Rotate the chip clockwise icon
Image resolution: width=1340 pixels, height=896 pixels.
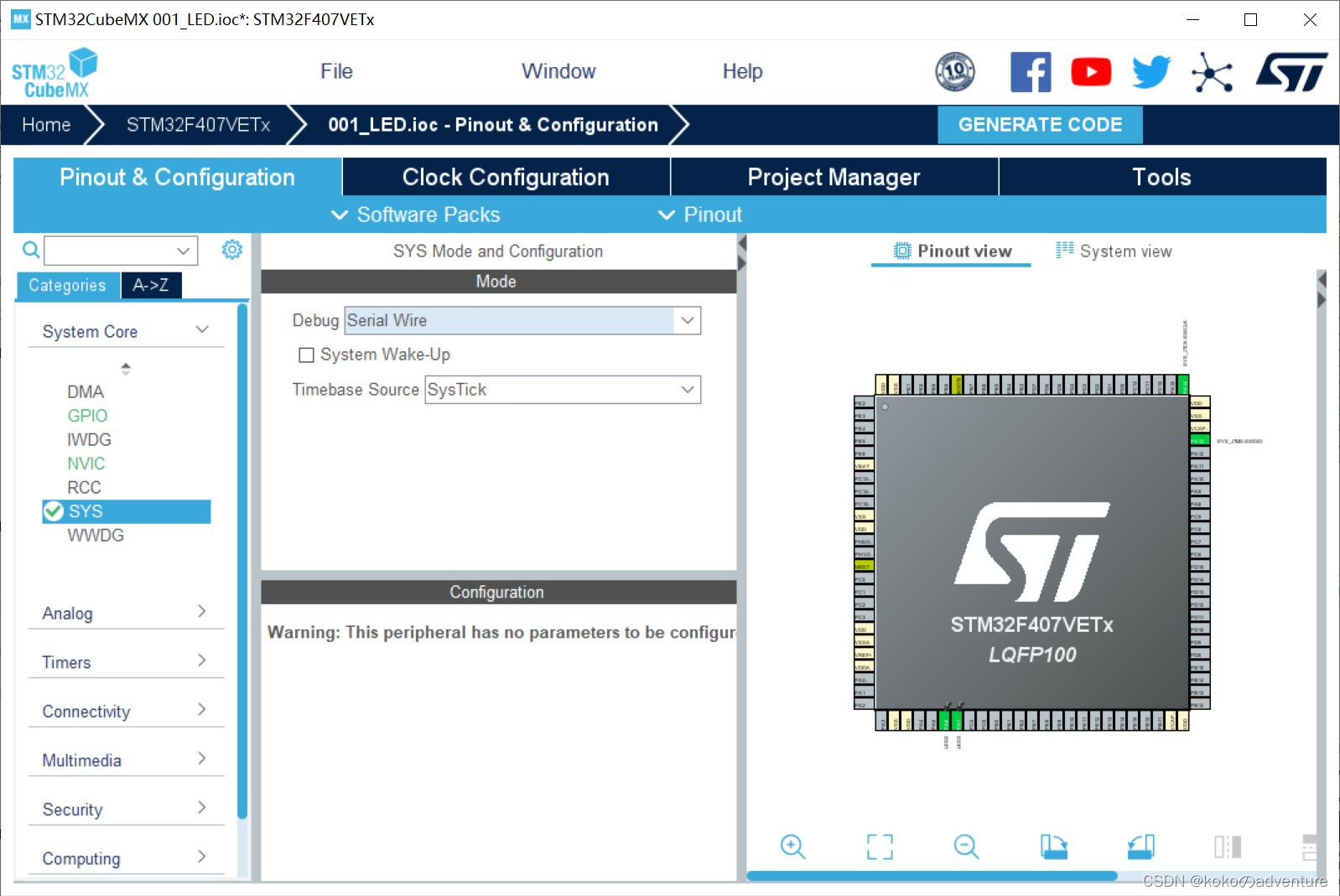pos(1054,847)
